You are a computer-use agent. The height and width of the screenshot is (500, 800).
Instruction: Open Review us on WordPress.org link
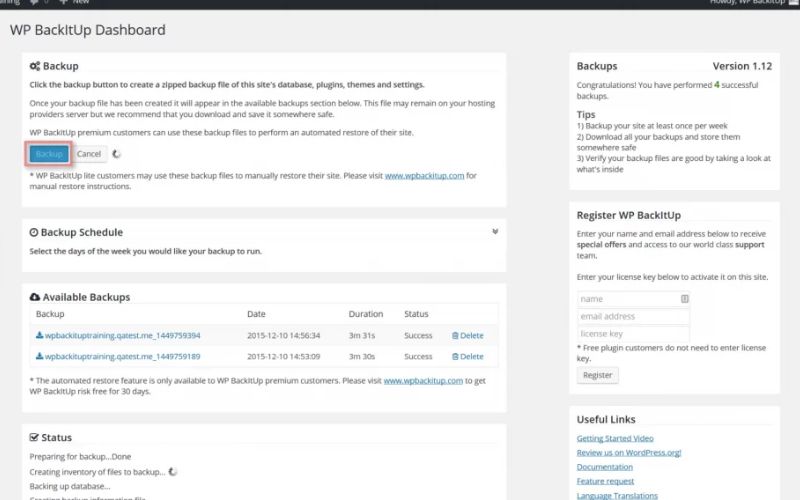click(629, 453)
